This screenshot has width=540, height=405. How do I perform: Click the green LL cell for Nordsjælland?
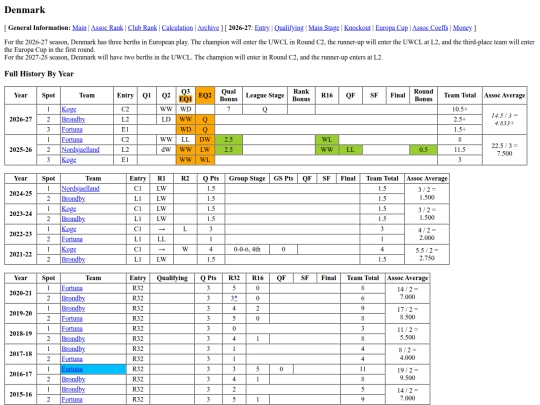coord(350,149)
